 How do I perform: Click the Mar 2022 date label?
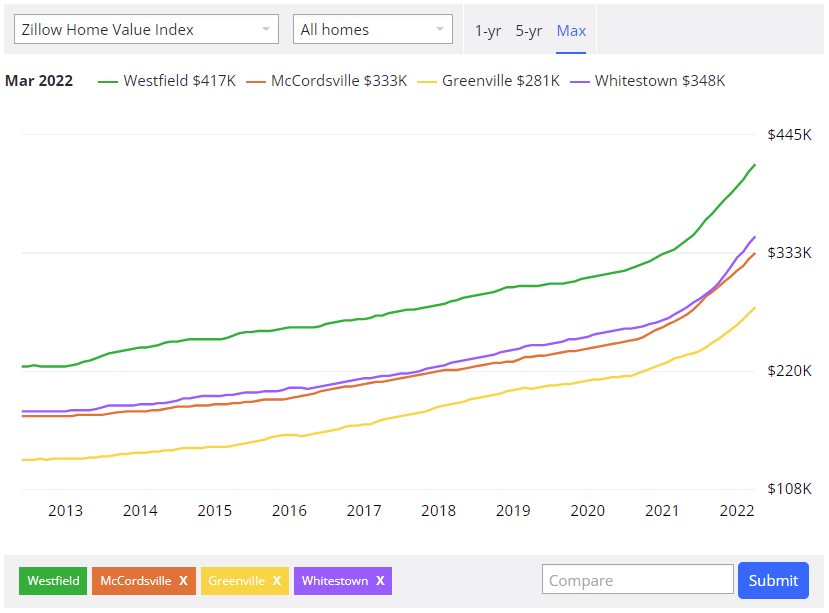tap(39, 80)
